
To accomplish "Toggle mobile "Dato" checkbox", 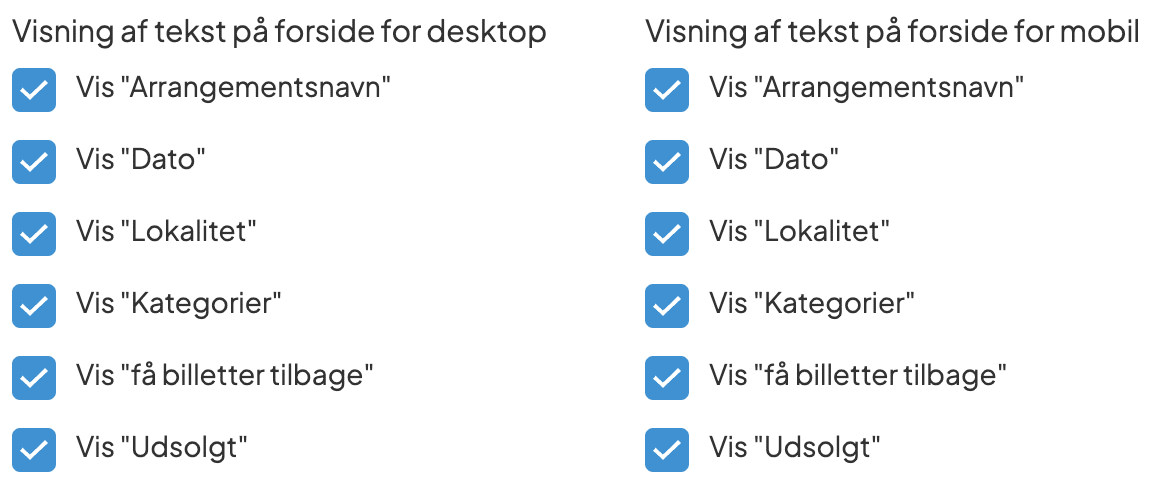I will tap(667, 162).
